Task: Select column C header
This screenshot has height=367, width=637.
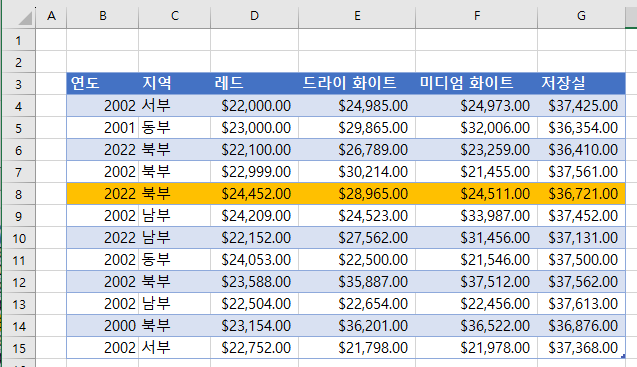Action: (175, 16)
